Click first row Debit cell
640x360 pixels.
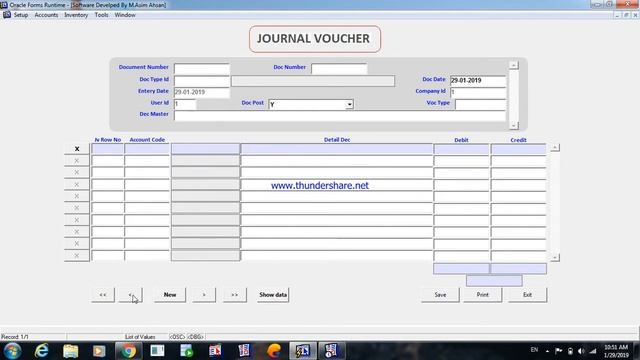461,149
